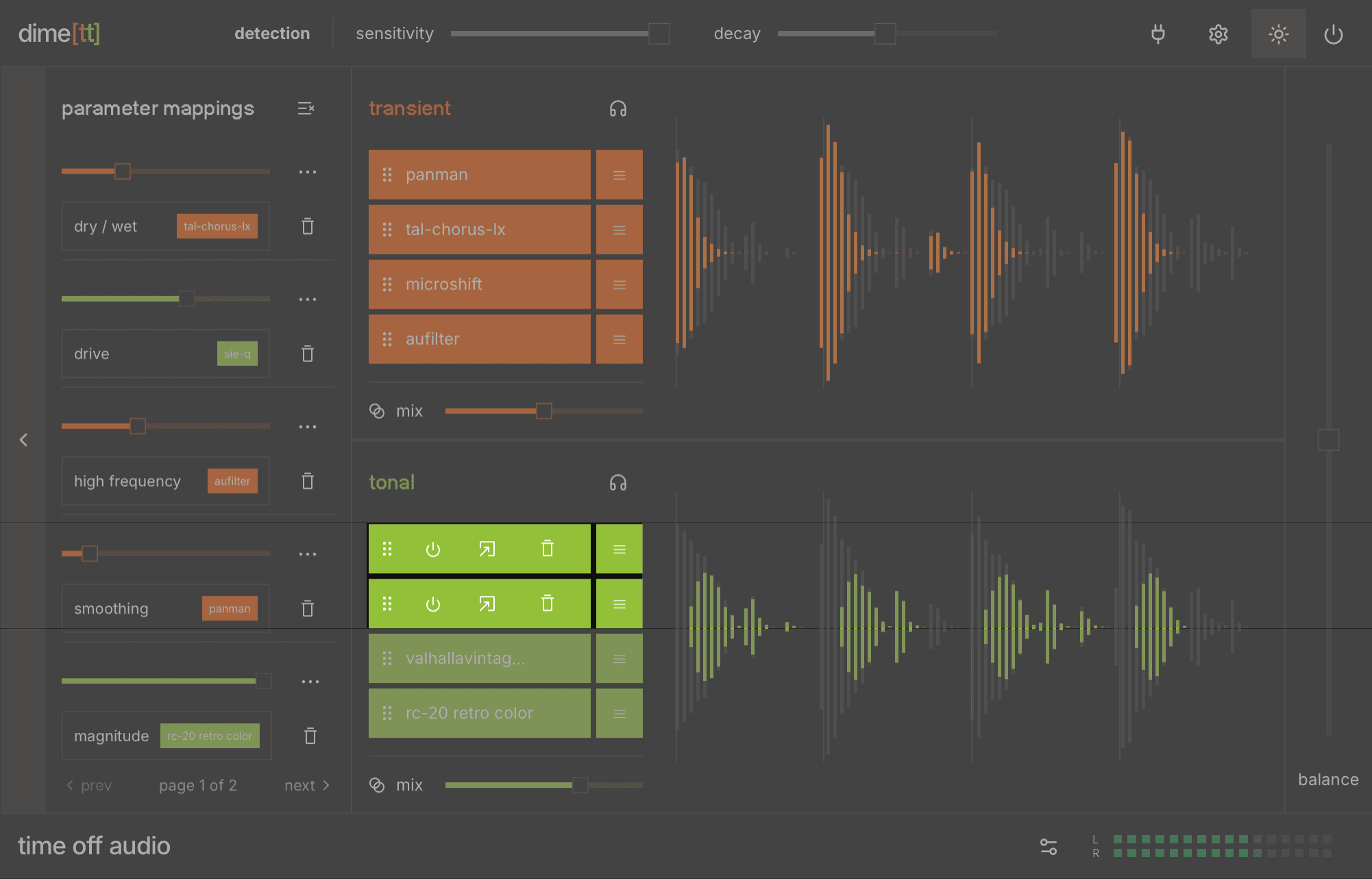This screenshot has width=1372, height=879.
Task: Click the transient mix slider handle
Action: (x=543, y=411)
